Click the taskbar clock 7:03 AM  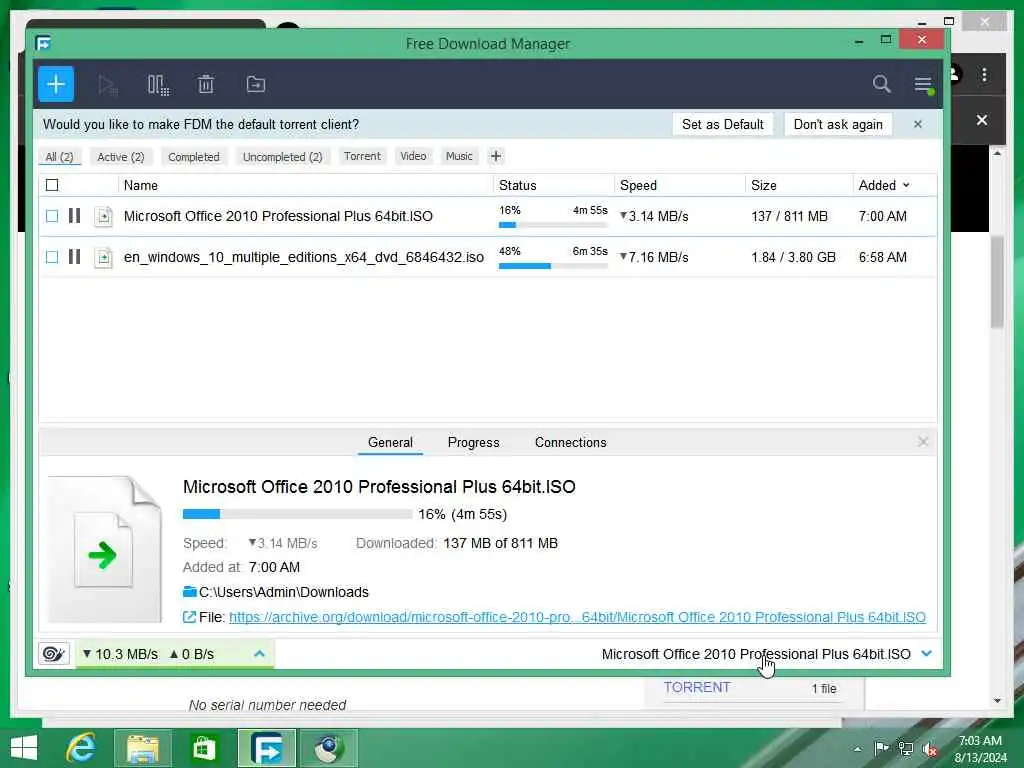(980, 741)
